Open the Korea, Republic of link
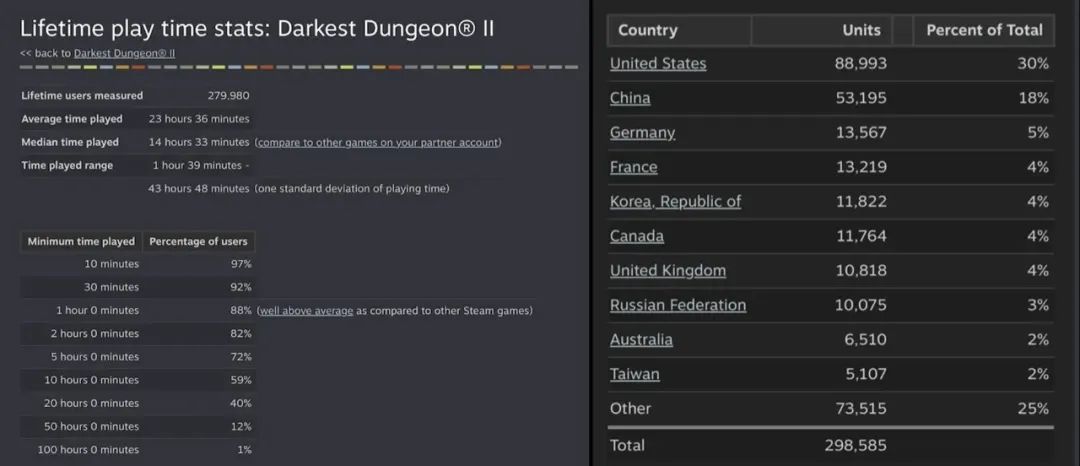 click(x=675, y=202)
